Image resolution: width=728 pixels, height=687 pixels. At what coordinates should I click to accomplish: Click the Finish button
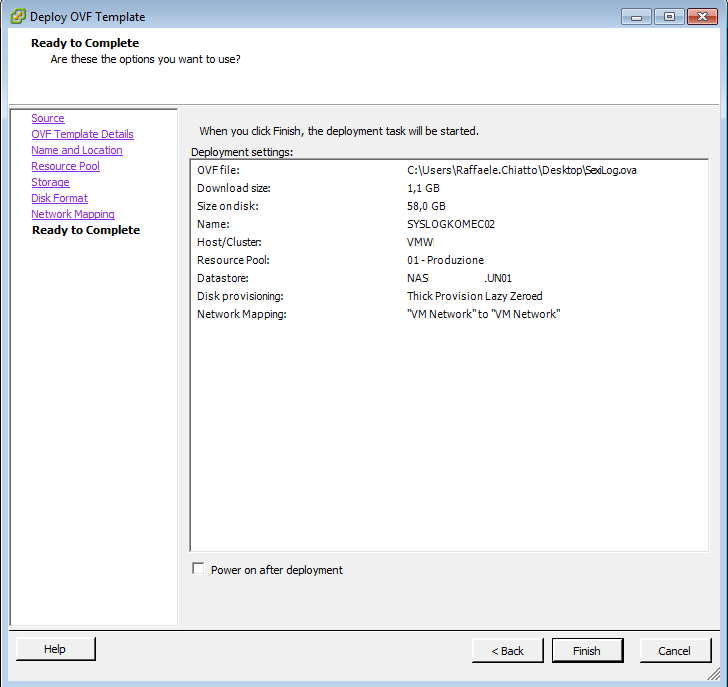pyautogui.click(x=587, y=650)
